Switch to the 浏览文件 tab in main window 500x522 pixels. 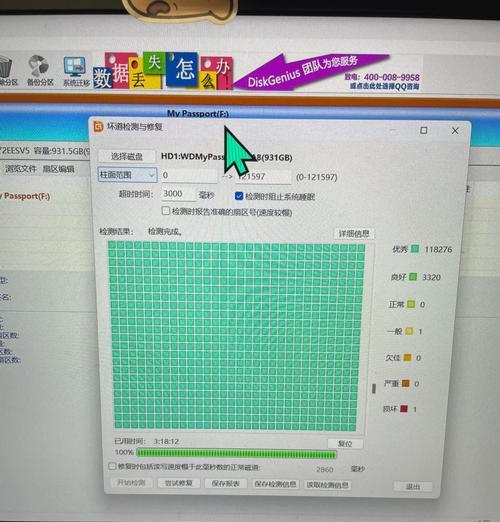click(x=21, y=169)
